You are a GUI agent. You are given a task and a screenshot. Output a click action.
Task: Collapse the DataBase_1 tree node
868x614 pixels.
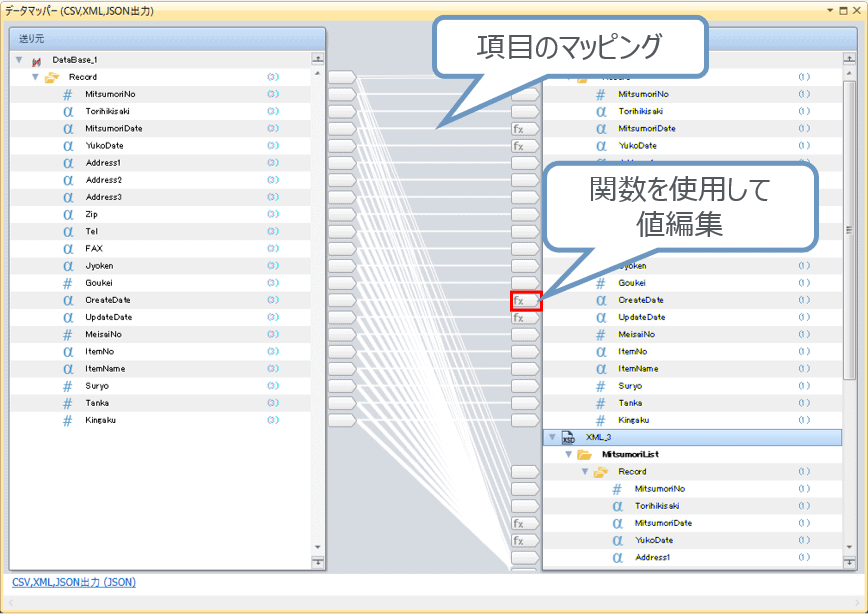[x=19, y=60]
